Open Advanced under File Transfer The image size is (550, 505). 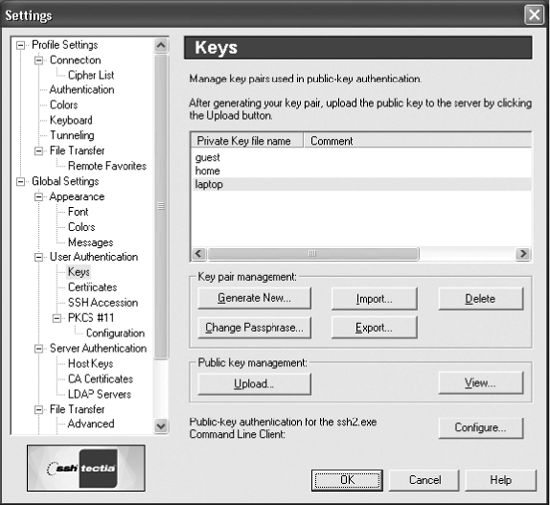tap(91, 424)
